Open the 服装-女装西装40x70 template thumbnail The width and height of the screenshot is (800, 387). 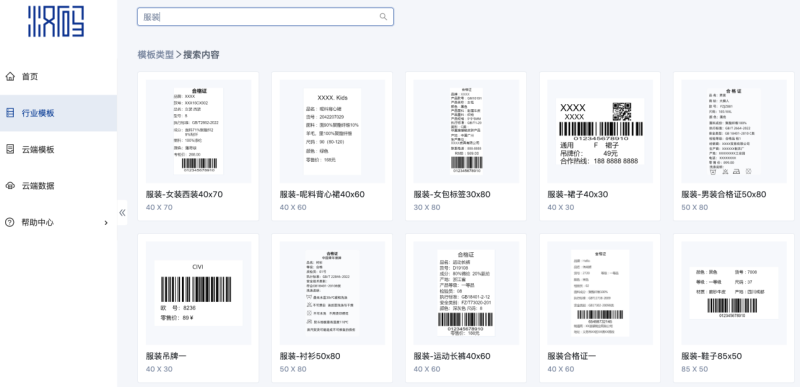pyautogui.click(x=198, y=132)
